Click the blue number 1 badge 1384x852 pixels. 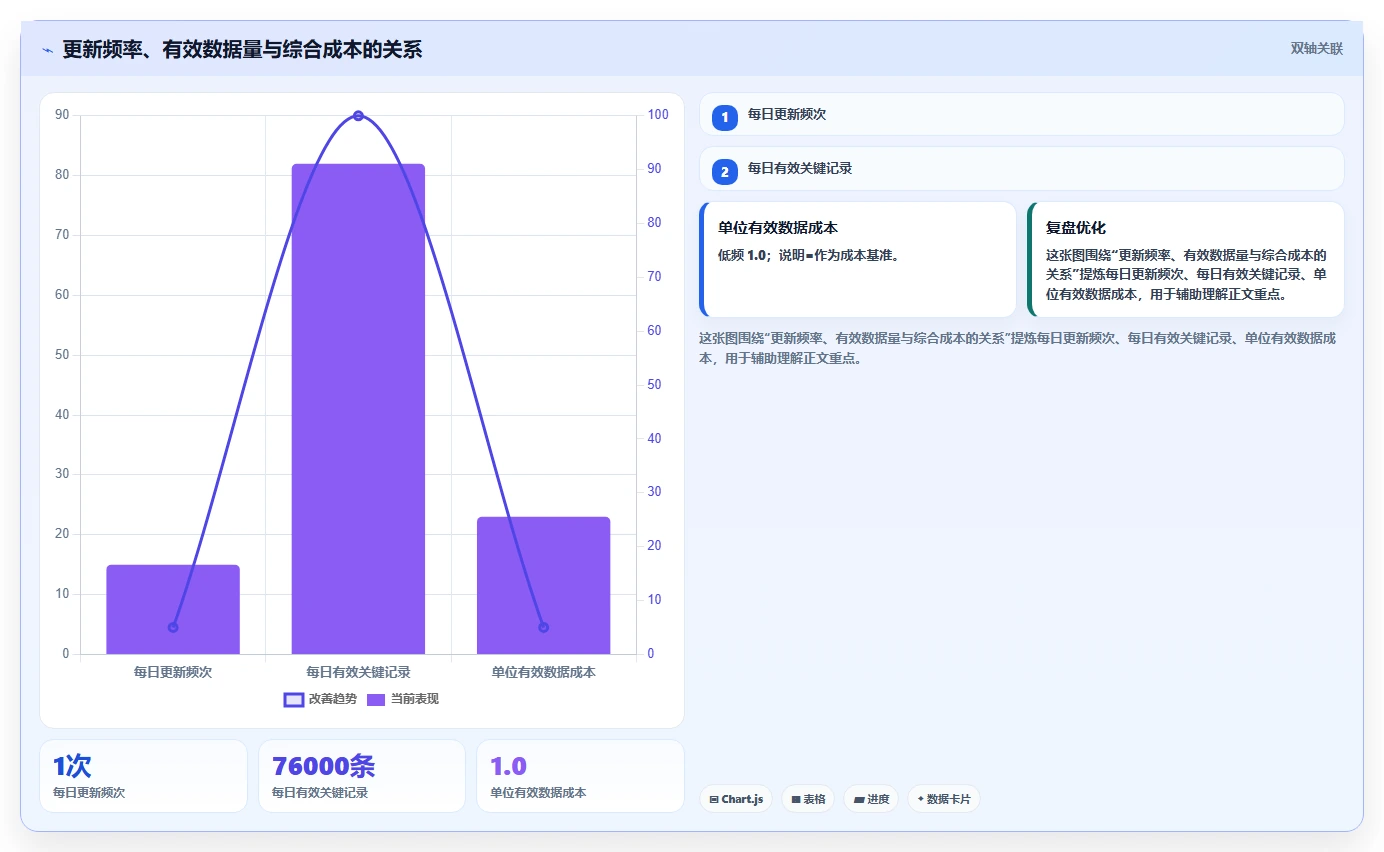tap(725, 117)
